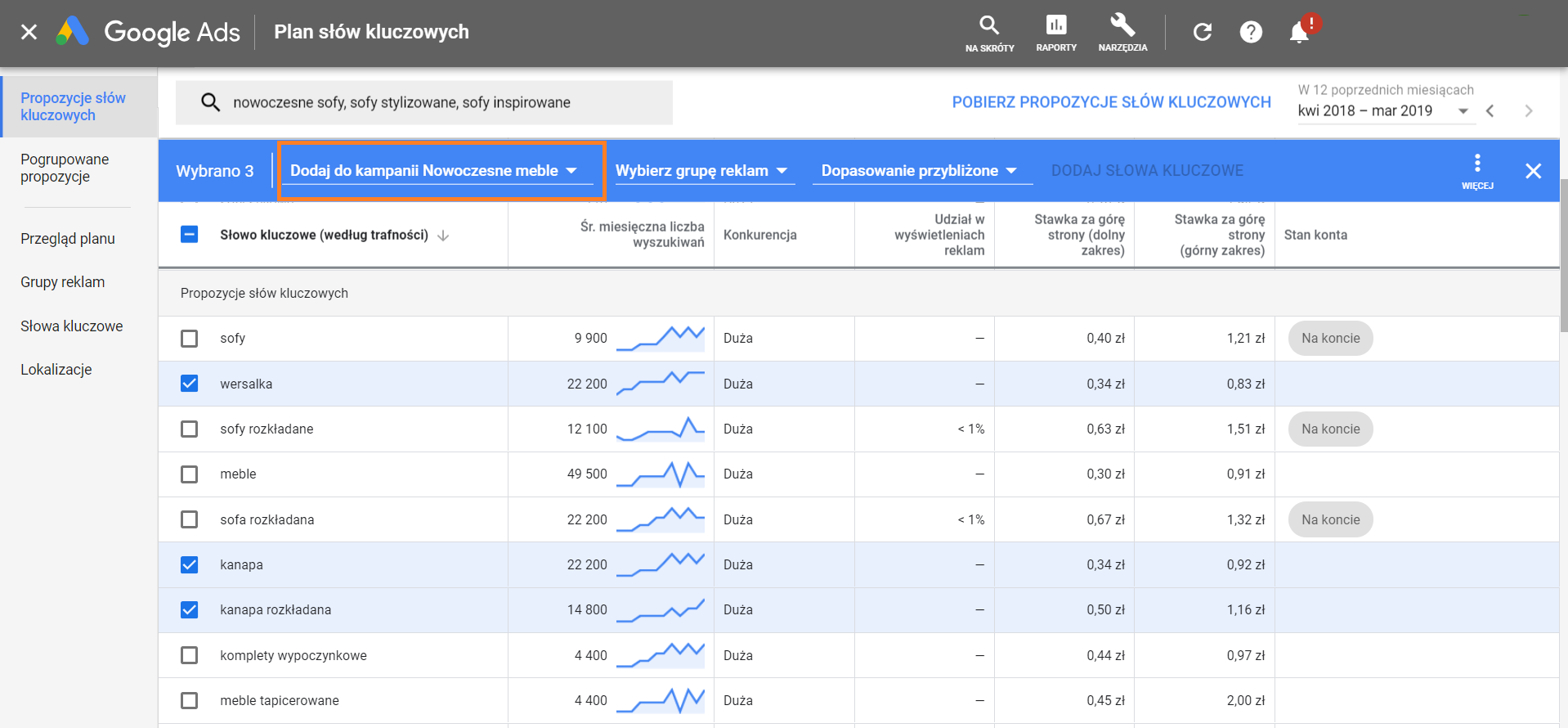1568x728 pixels.
Task: Check the komplety wypoczynkowe checkbox
Action: [x=189, y=655]
